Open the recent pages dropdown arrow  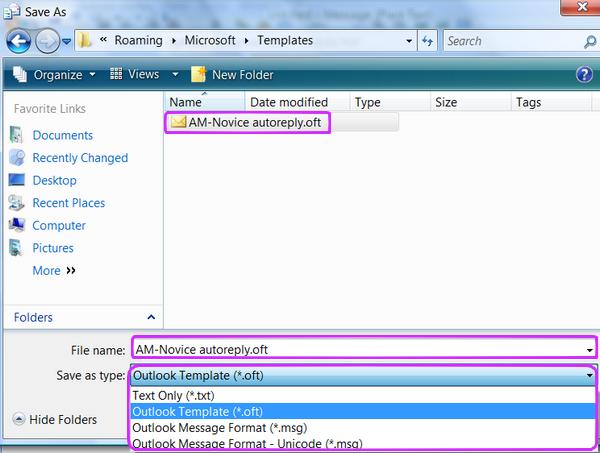67,41
